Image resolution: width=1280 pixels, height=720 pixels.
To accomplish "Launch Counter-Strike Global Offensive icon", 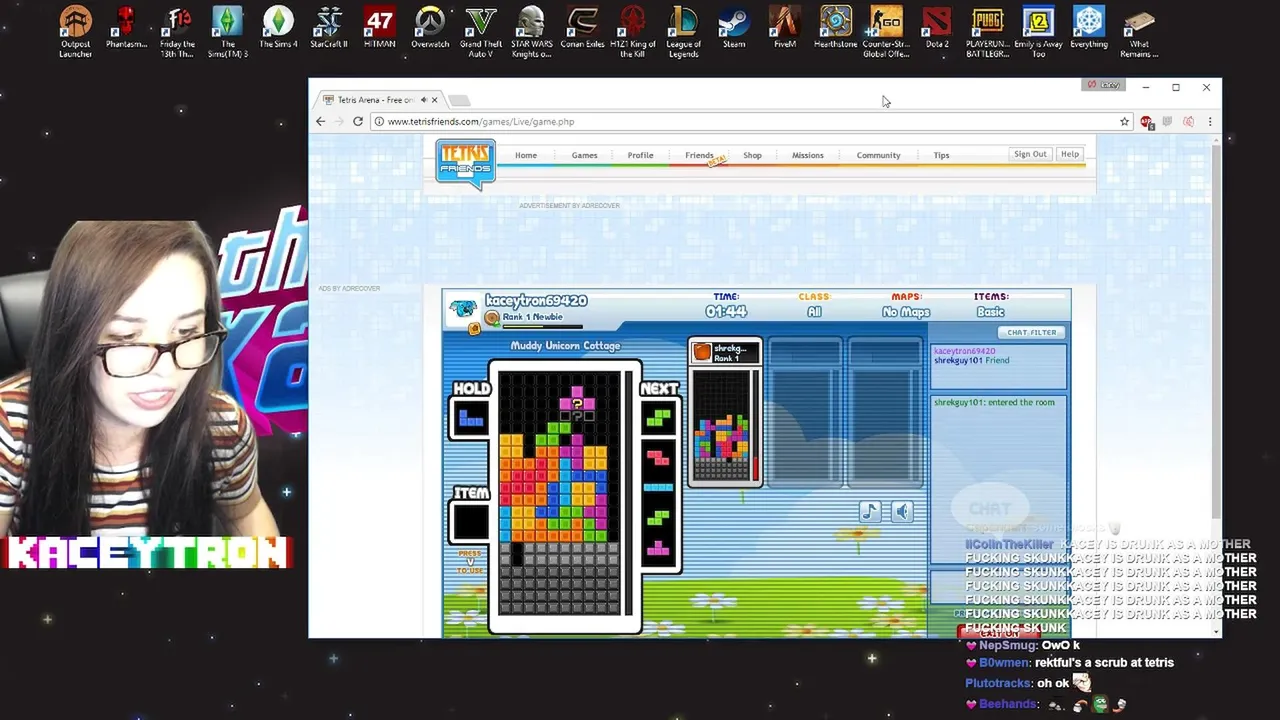I will [x=886, y=32].
